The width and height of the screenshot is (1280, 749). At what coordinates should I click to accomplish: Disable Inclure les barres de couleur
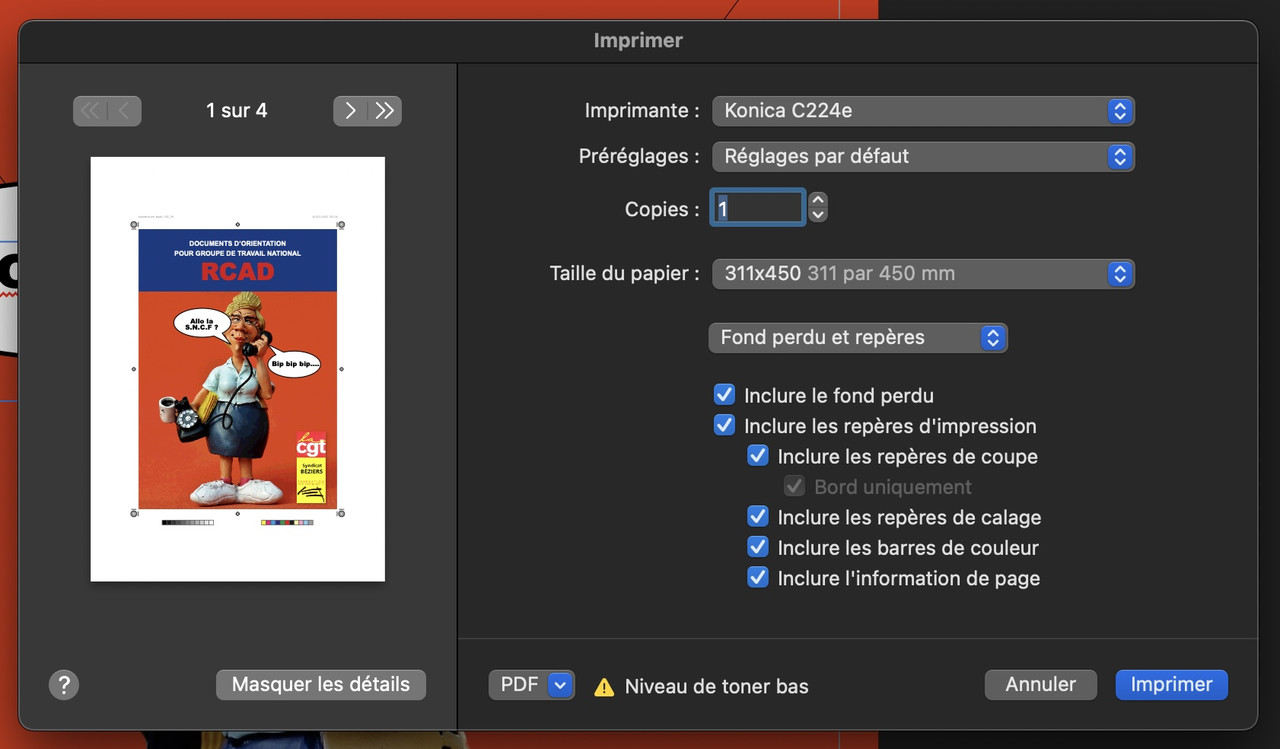758,546
